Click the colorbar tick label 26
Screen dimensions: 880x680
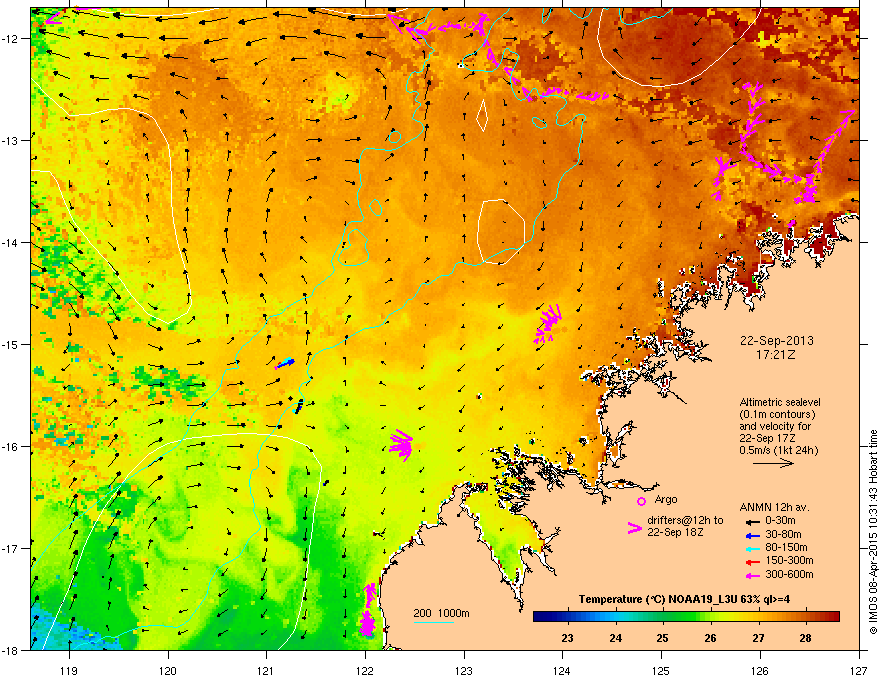click(x=711, y=638)
